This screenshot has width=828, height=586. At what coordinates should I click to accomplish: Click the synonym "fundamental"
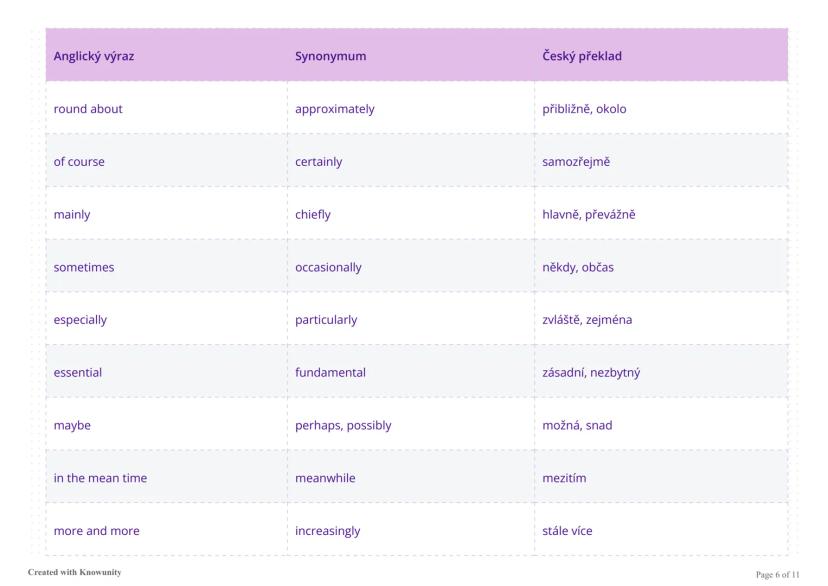tap(330, 373)
